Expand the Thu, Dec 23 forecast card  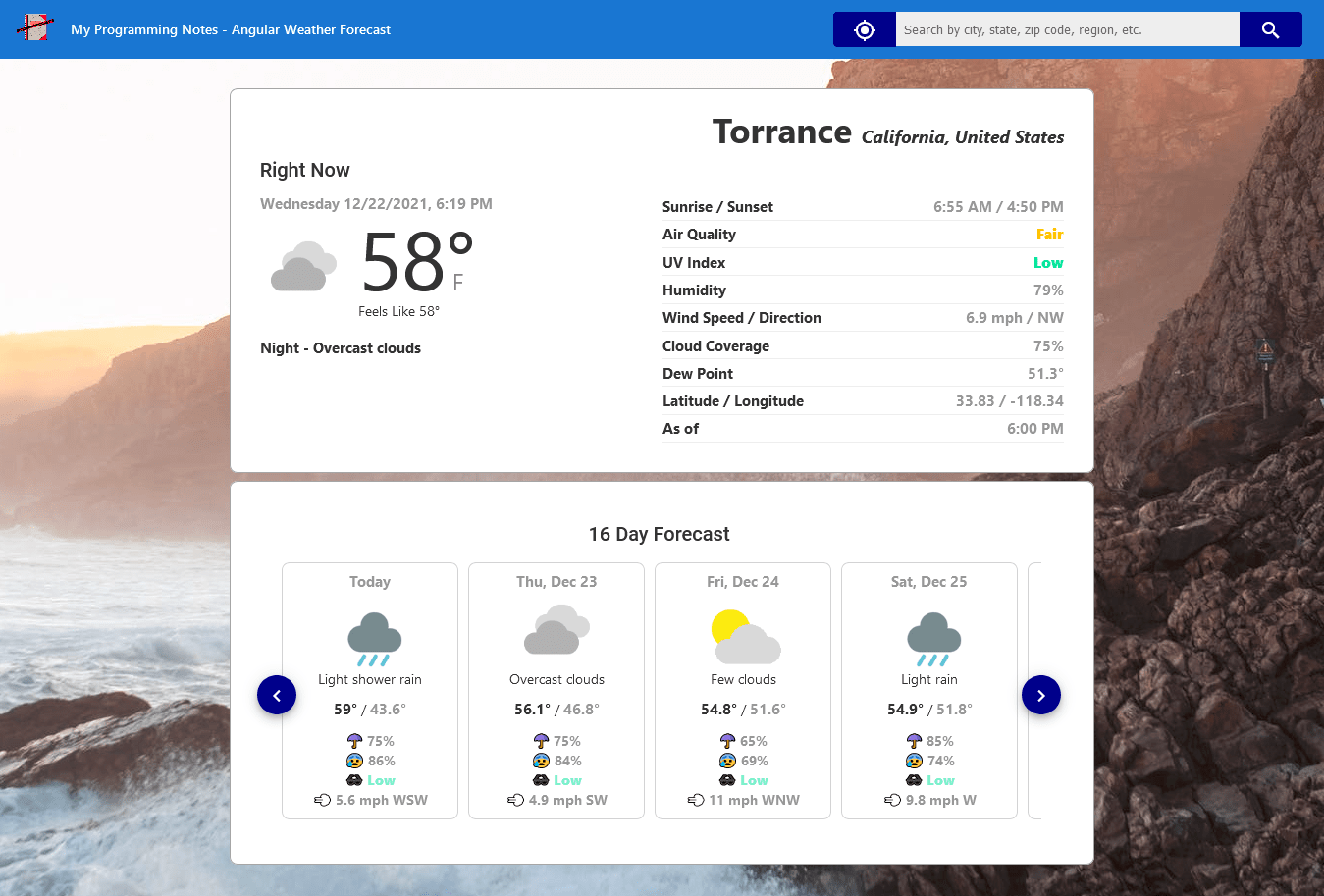coord(556,690)
